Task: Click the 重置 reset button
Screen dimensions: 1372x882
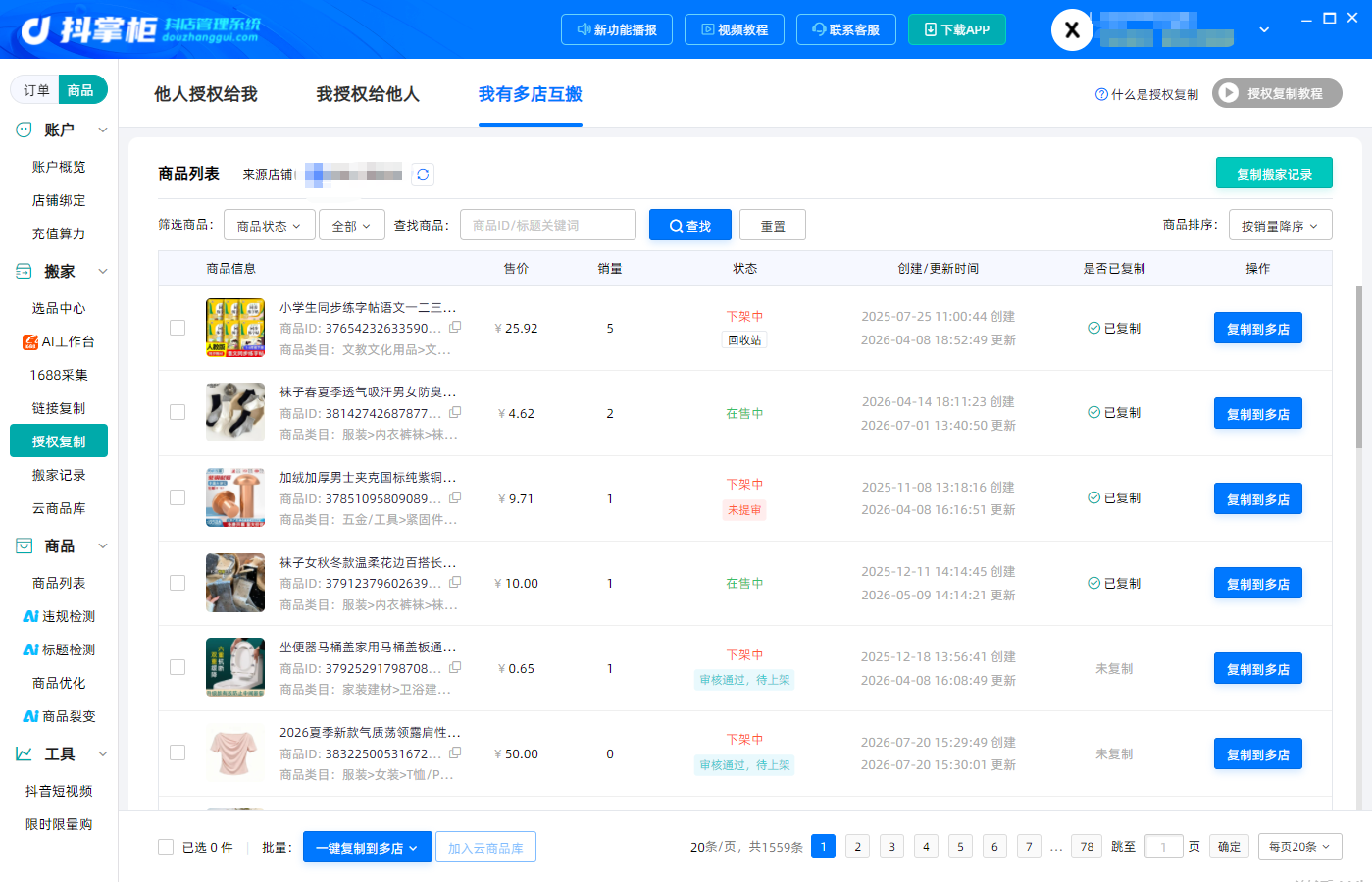Action: coord(773,226)
